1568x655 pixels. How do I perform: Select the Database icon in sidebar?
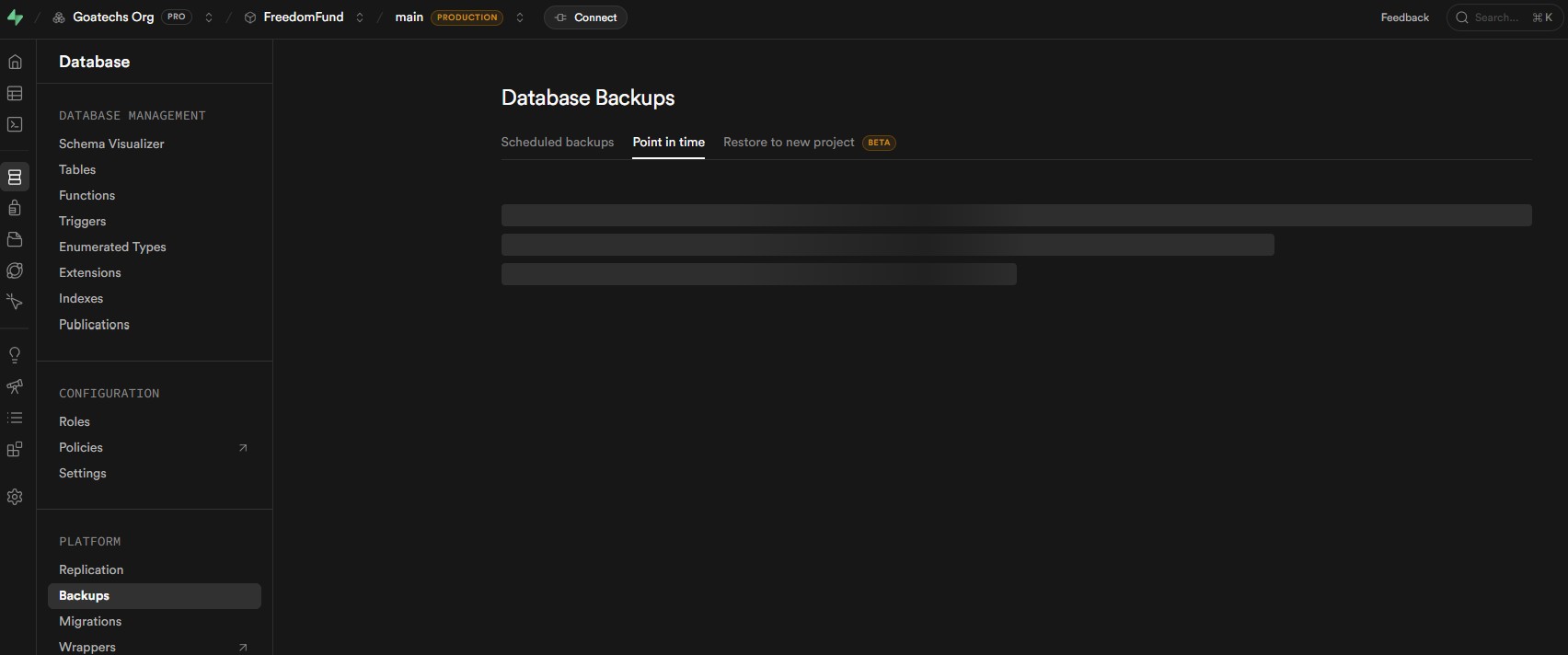15,177
